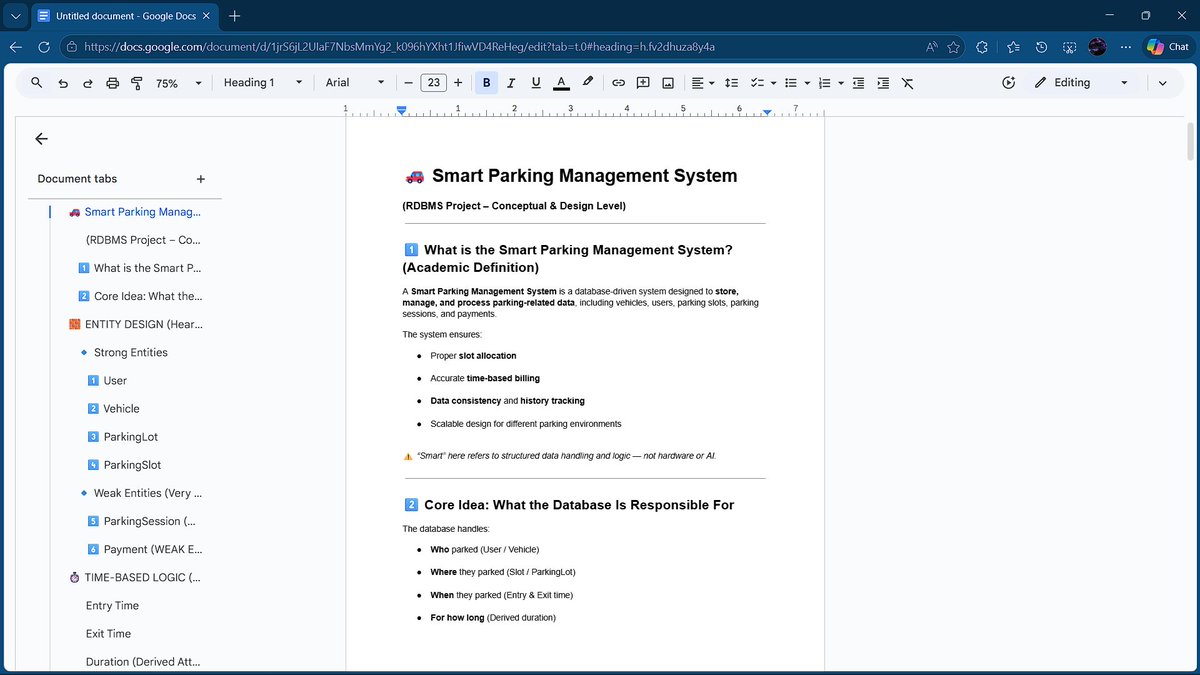This screenshot has height=675, width=1200.
Task: Switch to Untitled document browser tab
Action: coord(123,16)
